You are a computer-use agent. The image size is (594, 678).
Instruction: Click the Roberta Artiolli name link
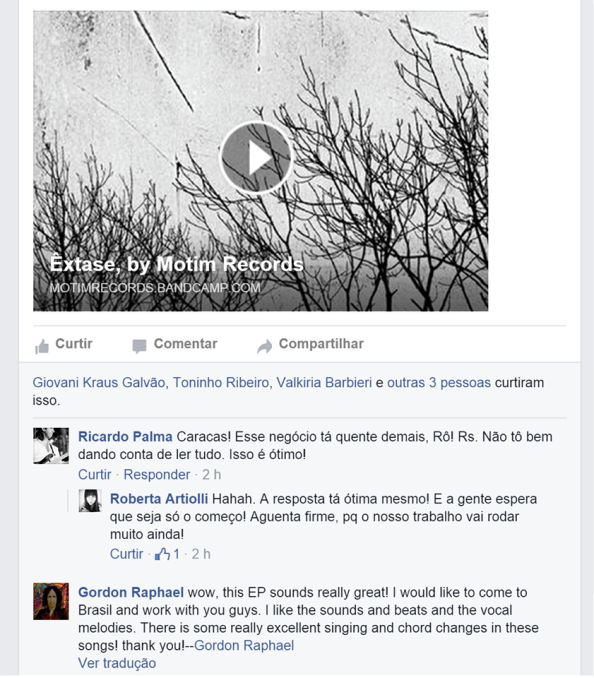[159, 499]
